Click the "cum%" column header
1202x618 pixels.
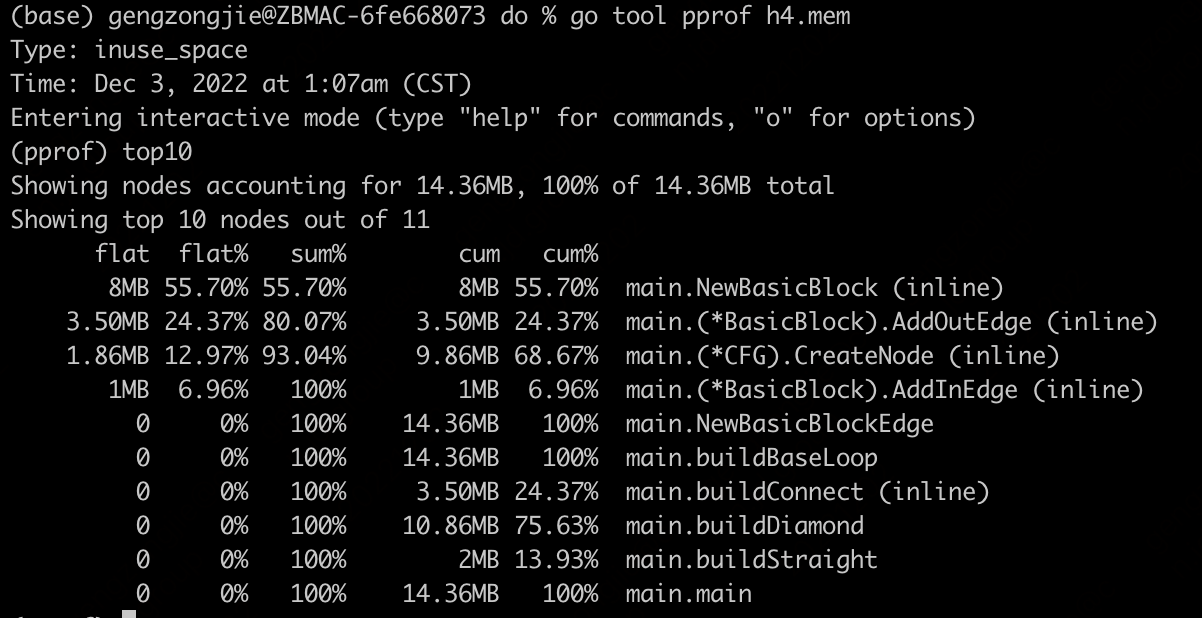570,254
